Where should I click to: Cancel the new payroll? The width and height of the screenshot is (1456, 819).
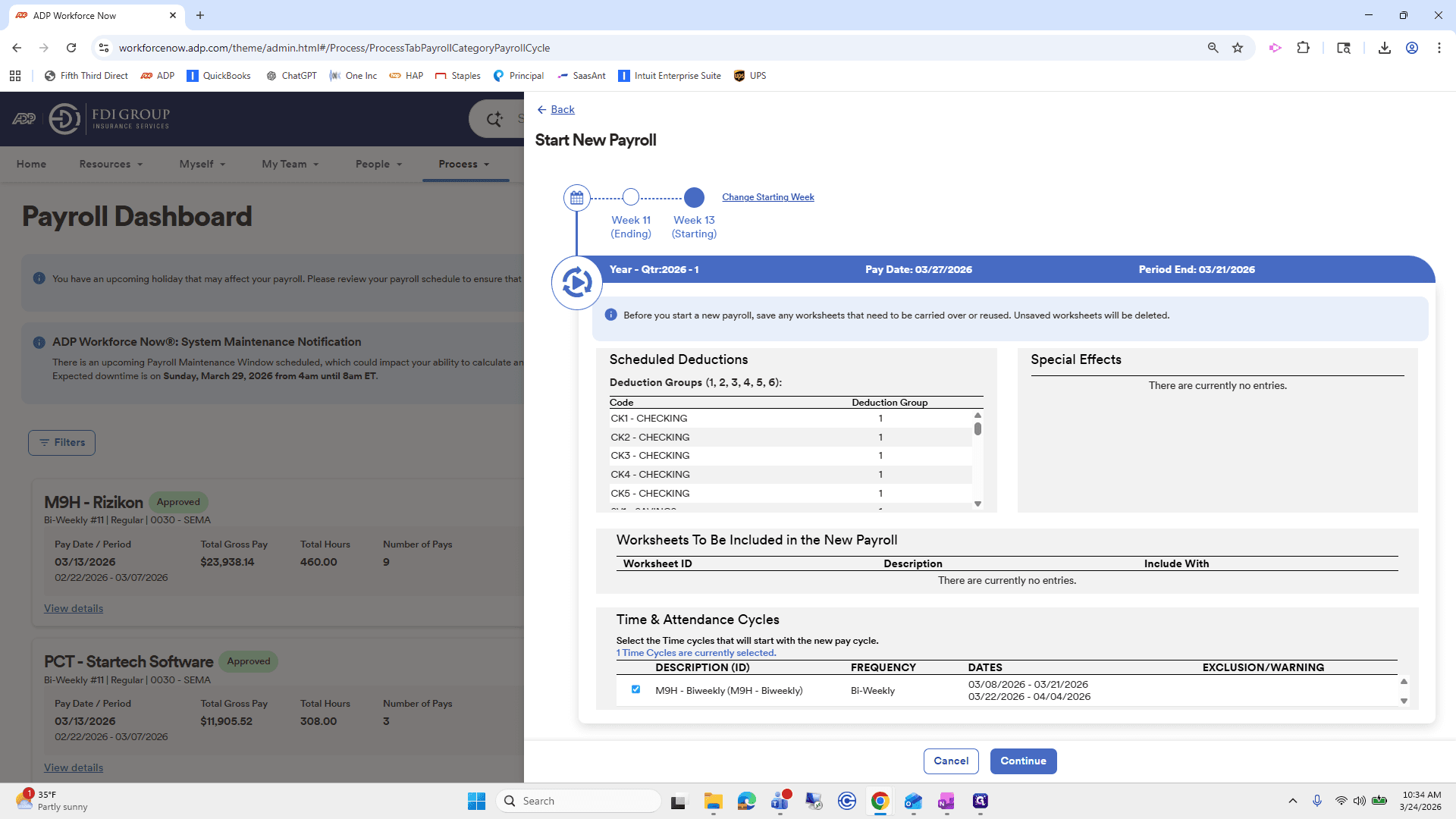click(951, 761)
